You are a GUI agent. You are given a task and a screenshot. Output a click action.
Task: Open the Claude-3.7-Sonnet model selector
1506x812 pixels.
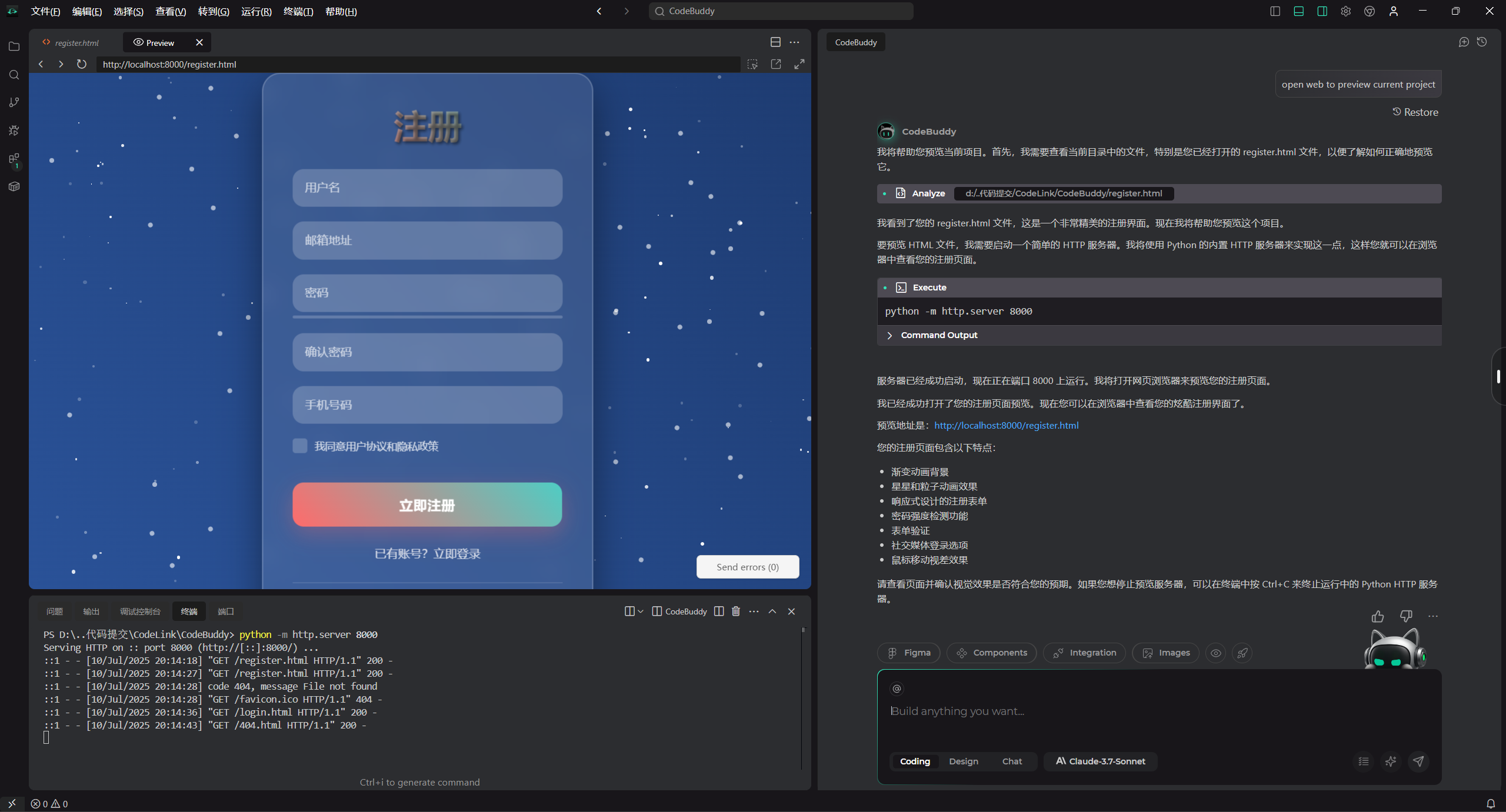(x=1100, y=761)
